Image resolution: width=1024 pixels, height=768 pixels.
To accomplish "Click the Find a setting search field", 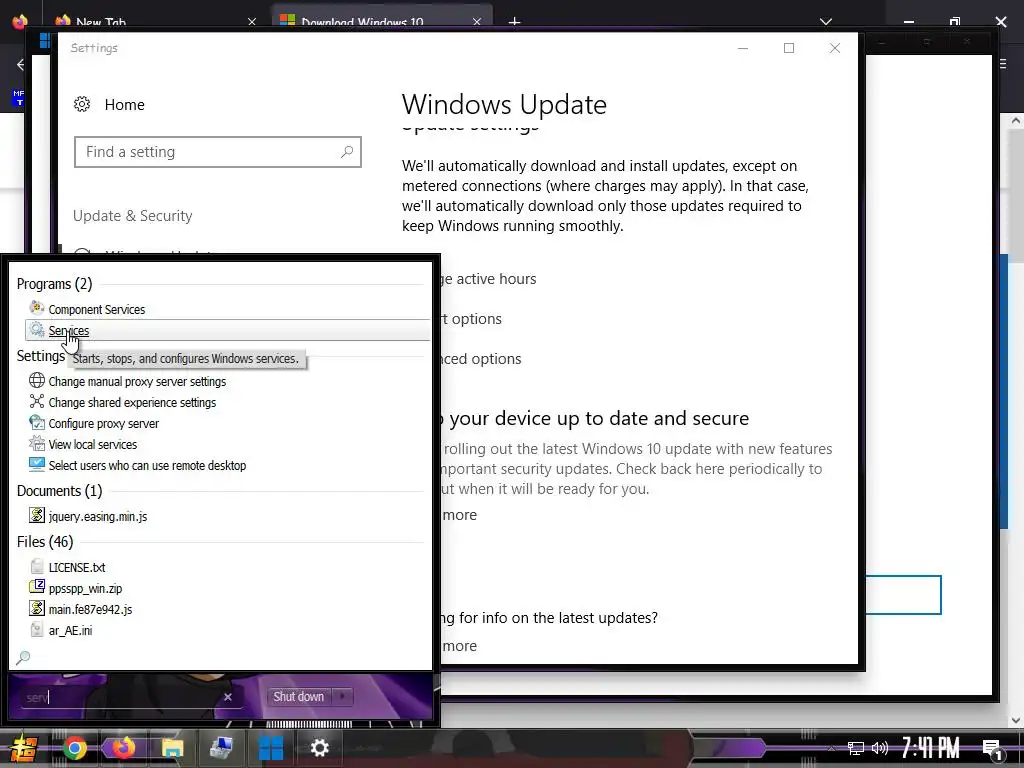I will point(217,152).
